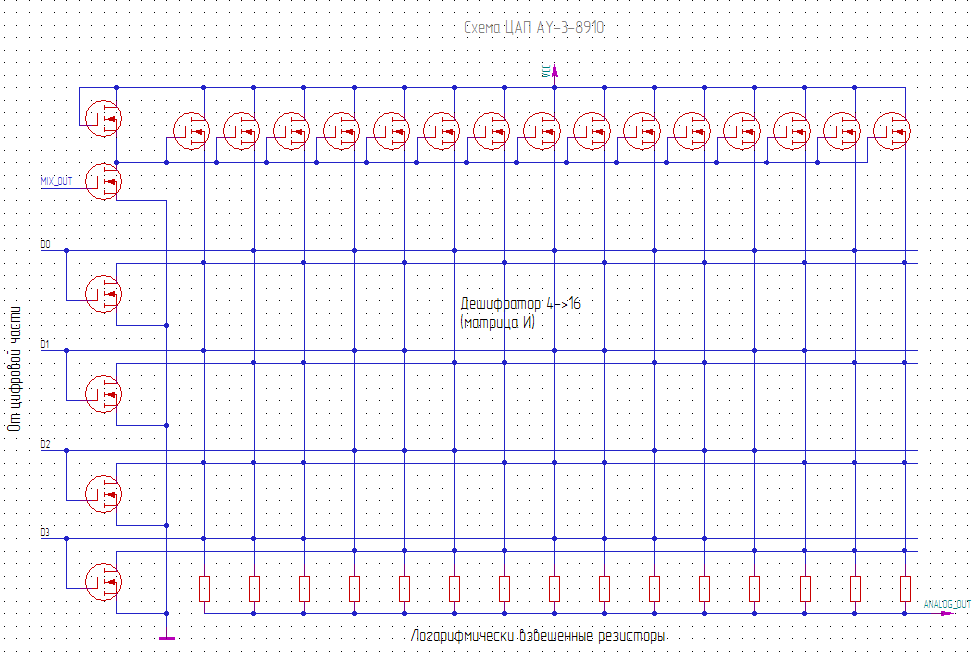Click the ANALOG_OUT output label
This screenshot has width=978, height=661.
945,604
